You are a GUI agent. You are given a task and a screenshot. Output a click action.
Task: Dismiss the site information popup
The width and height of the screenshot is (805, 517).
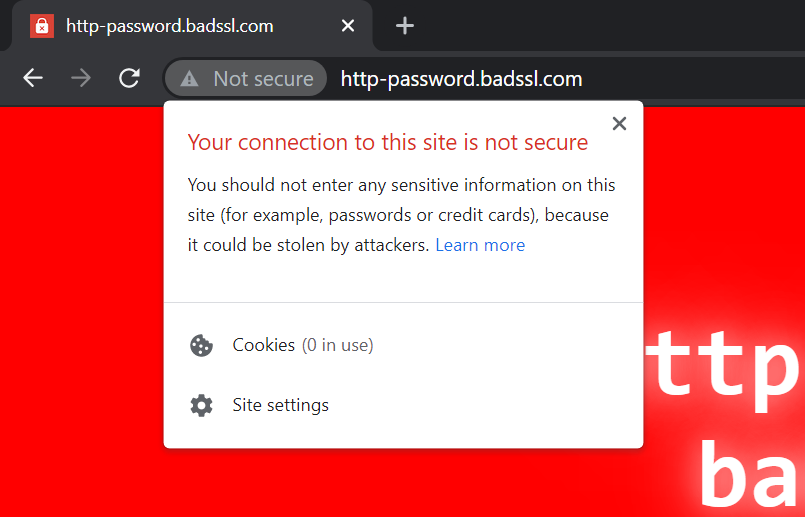point(619,124)
